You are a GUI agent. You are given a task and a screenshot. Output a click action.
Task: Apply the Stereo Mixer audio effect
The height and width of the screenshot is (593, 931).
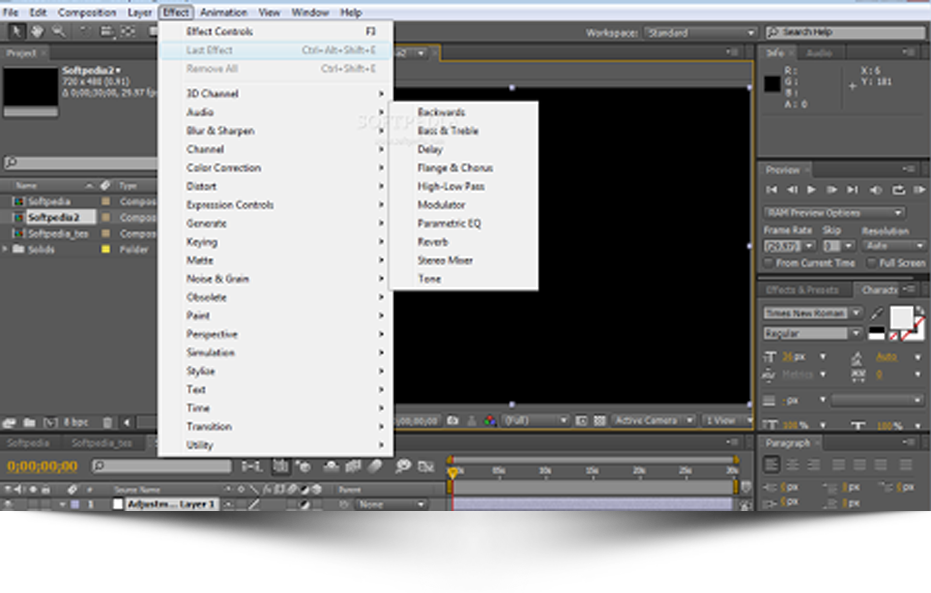point(463,260)
